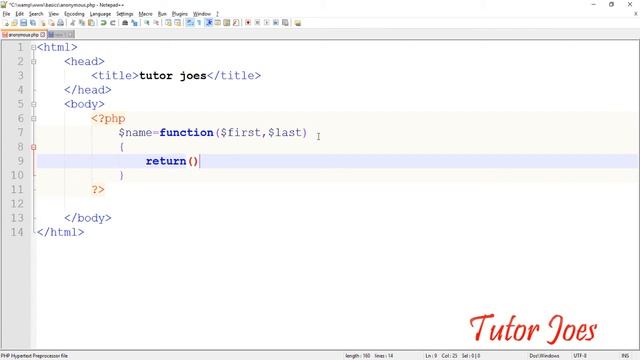The width and height of the screenshot is (640, 360).
Task: Toggle synchronized vertical scrolling icon
Action: coord(168,23)
